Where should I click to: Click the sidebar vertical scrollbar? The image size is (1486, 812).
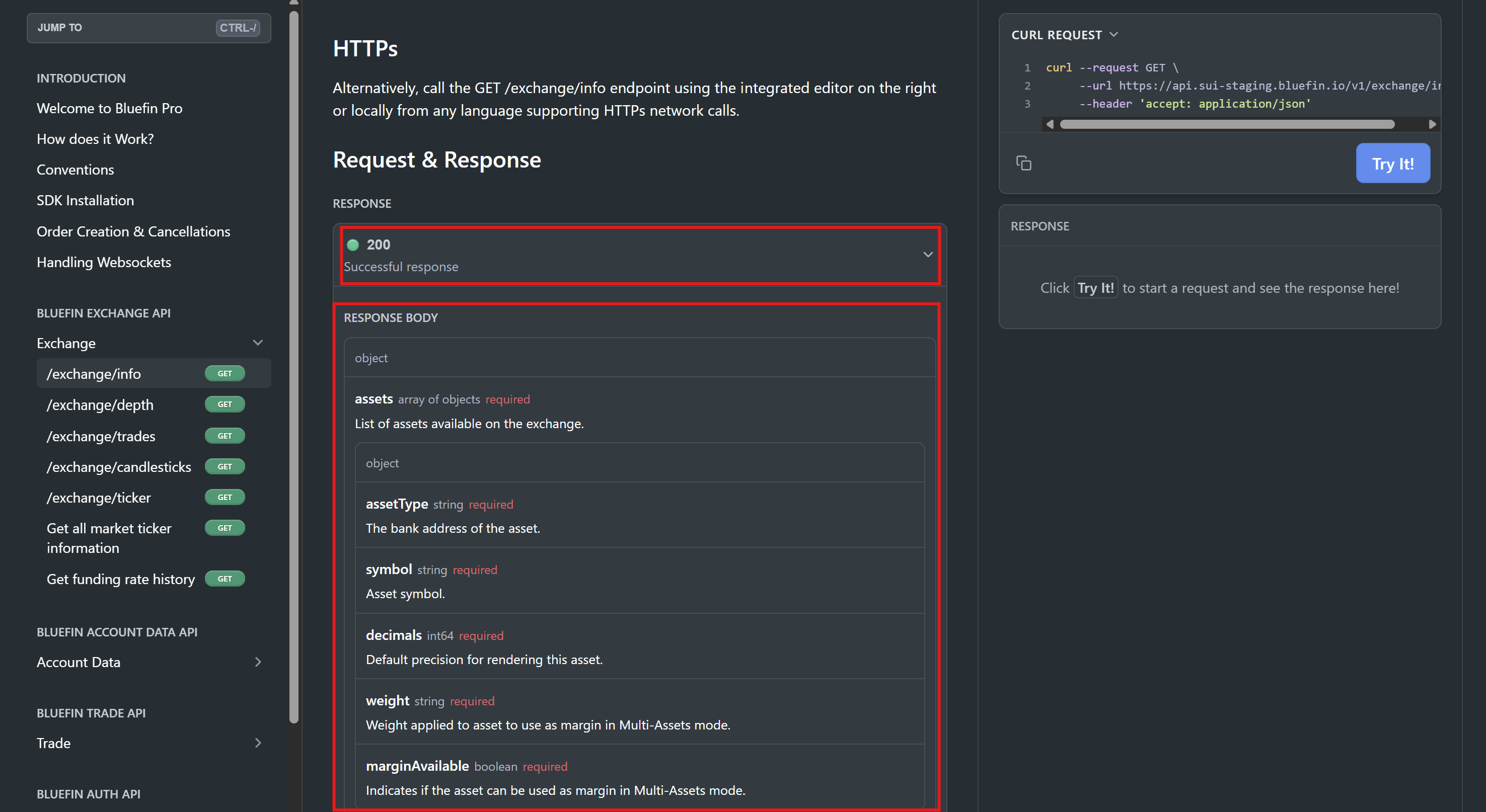pyautogui.click(x=293, y=367)
